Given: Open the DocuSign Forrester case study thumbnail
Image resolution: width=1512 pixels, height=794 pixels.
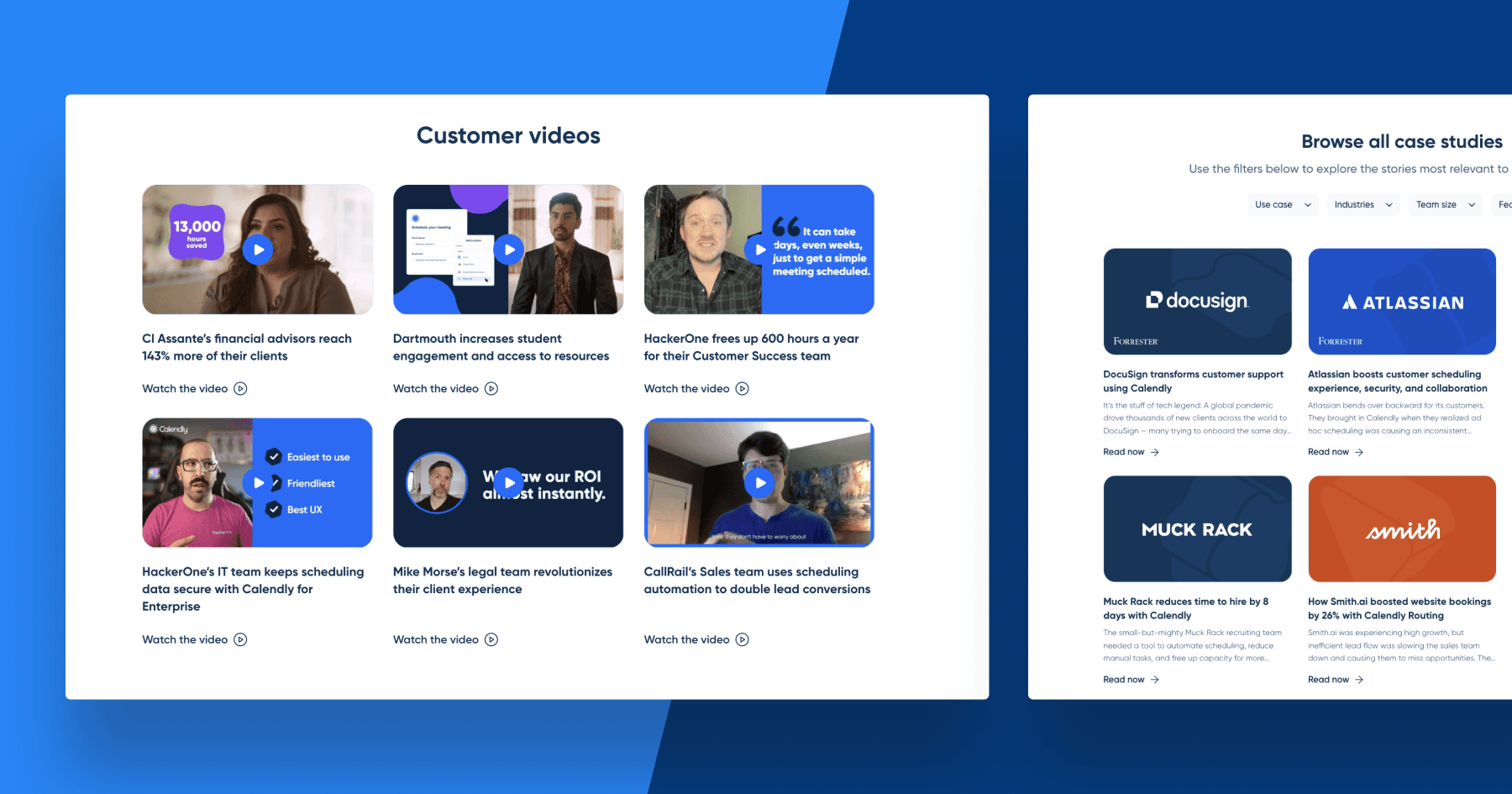Looking at the screenshot, I should [1197, 302].
